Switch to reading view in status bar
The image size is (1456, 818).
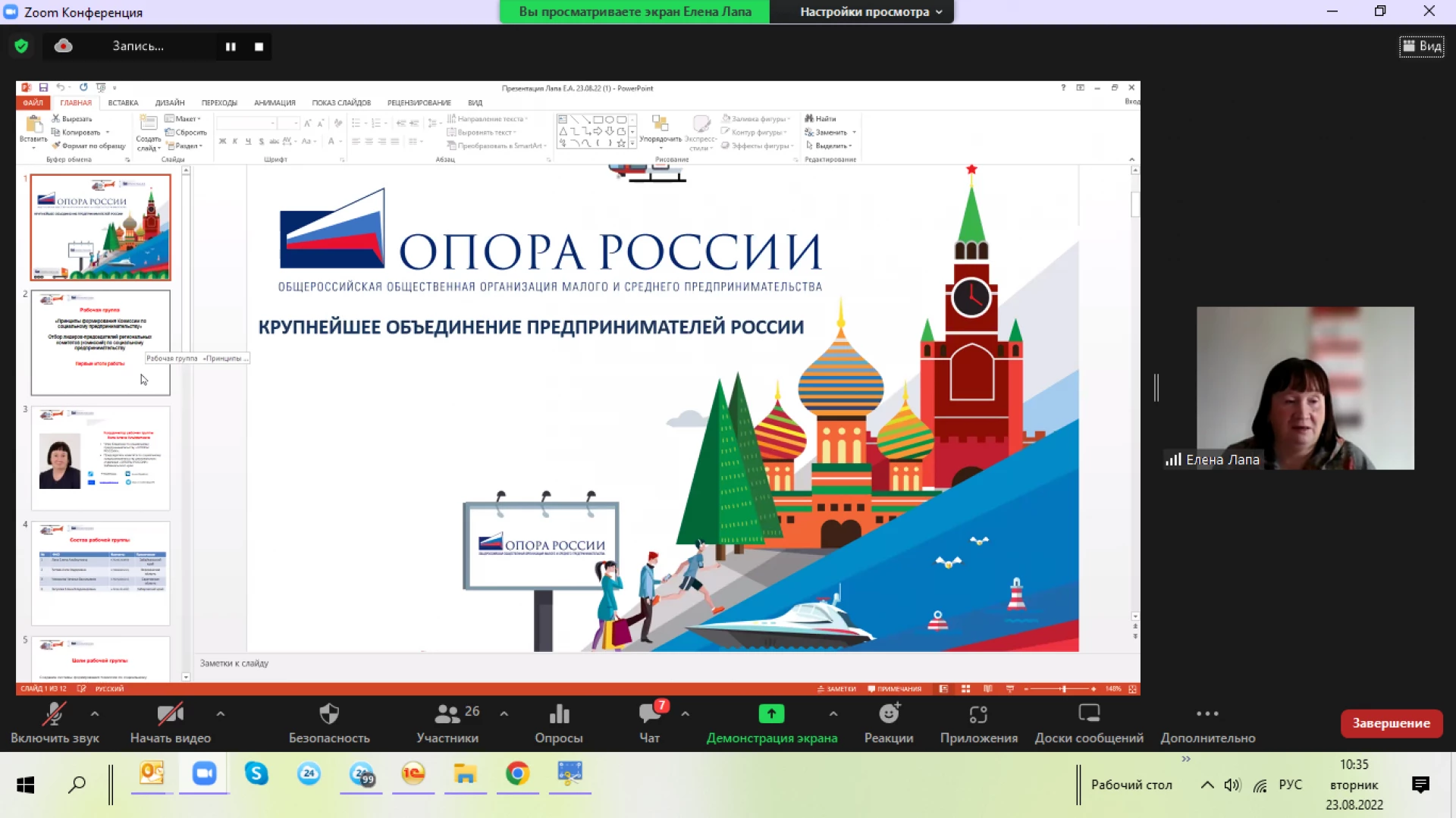pos(987,689)
